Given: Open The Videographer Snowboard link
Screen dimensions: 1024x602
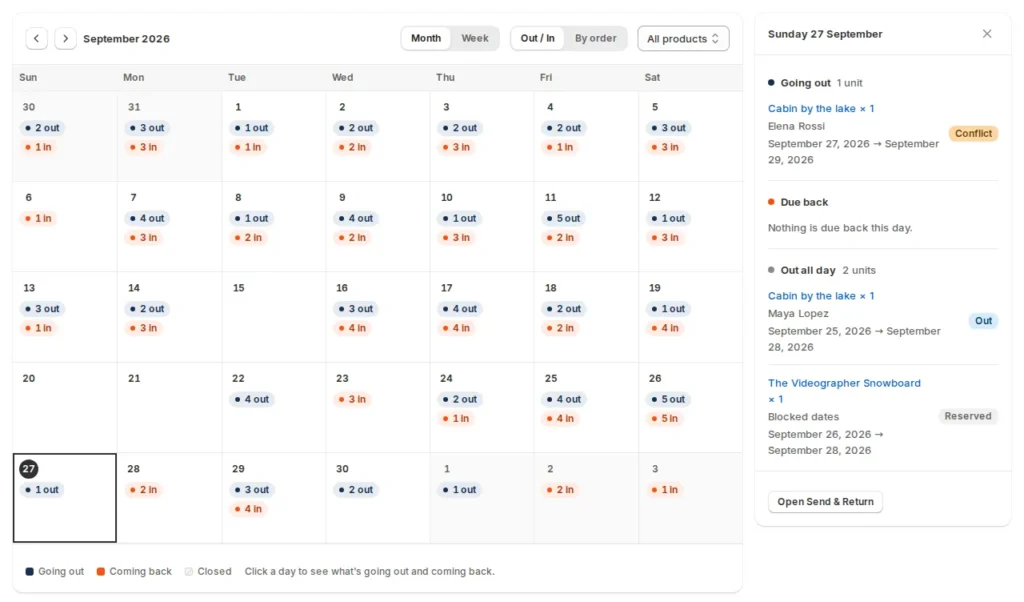Looking at the screenshot, I should (844, 390).
